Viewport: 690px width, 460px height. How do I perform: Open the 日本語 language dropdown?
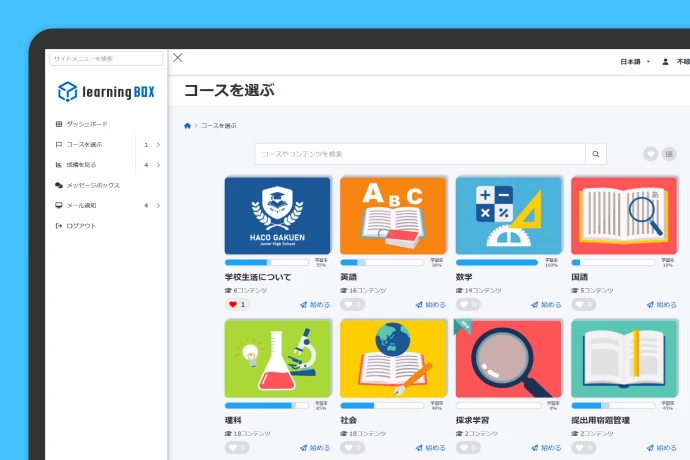[x=635, y=62]
